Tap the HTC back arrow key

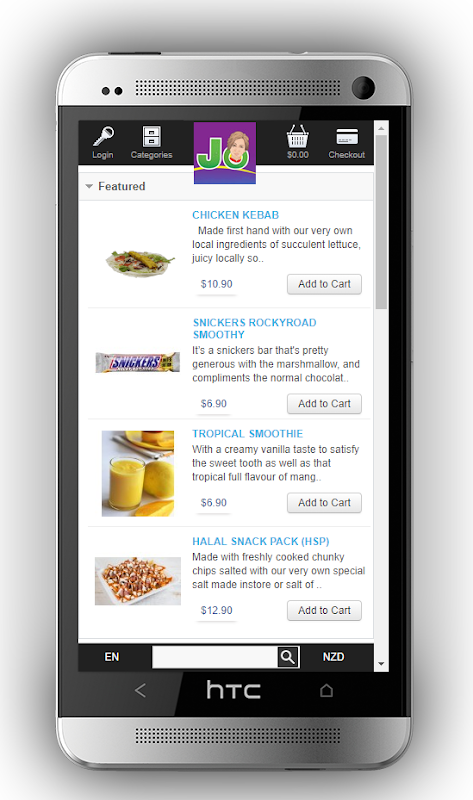coord(140,690)
